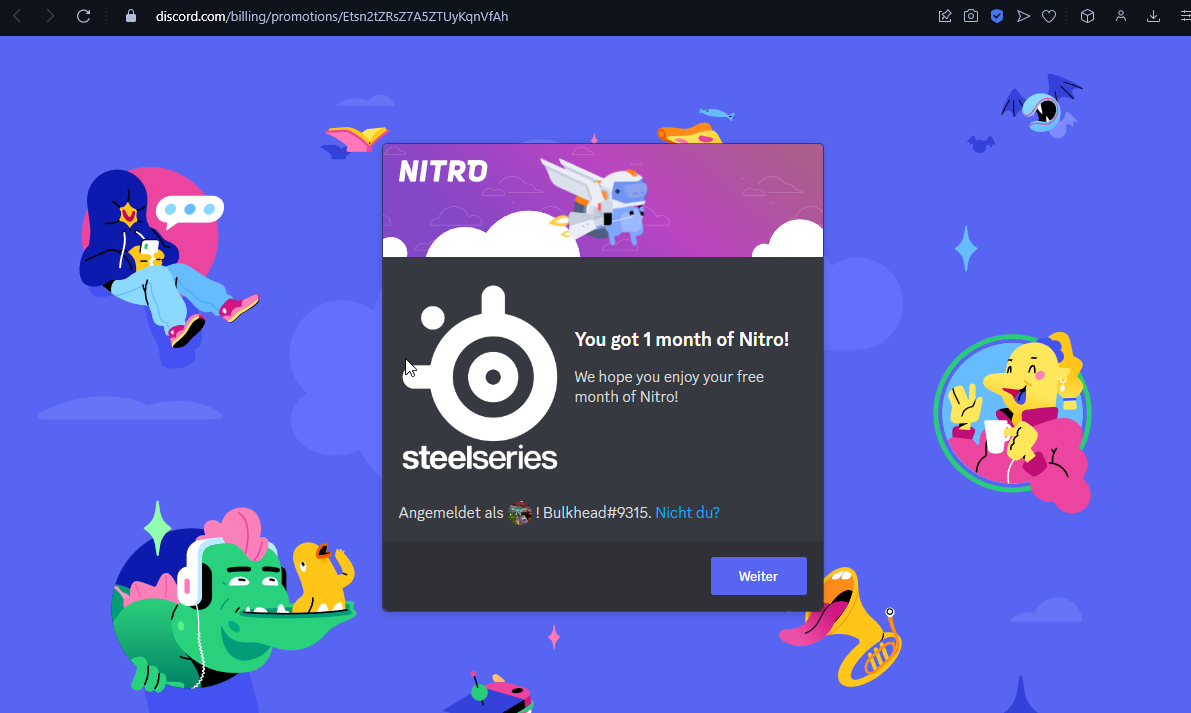The image size is (1191, 713).
Task: Click the Bulkhead user avatar
Action: 520,513
